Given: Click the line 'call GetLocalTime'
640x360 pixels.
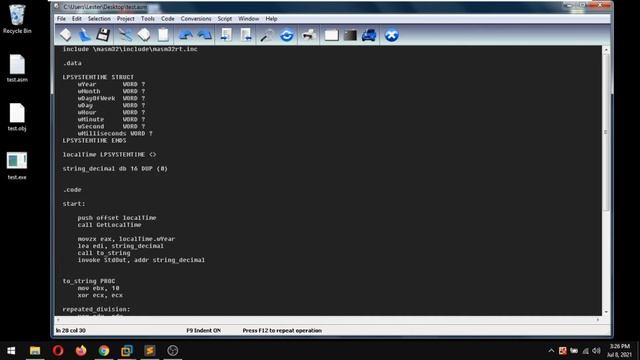Looking at the screenshot, I should tap(109, 225).
